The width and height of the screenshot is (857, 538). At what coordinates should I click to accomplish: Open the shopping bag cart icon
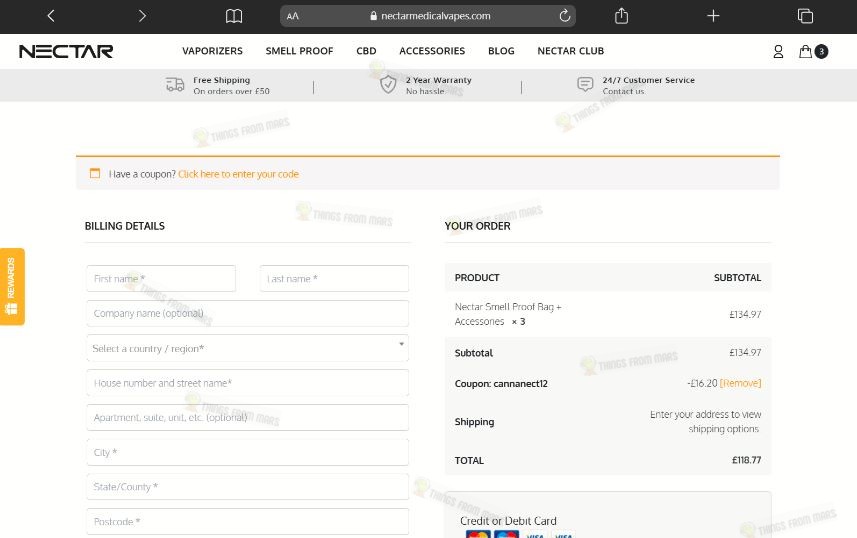pos(805,51)
